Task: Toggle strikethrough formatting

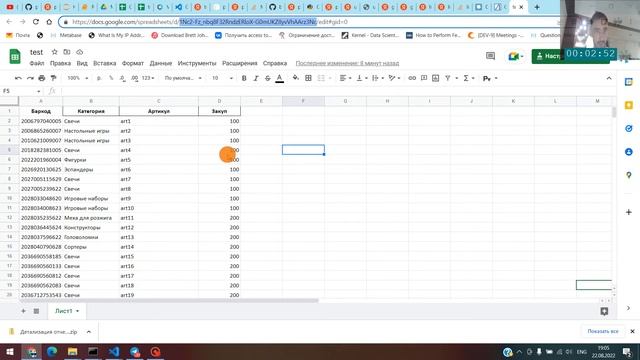Action: tap(268, 78)
